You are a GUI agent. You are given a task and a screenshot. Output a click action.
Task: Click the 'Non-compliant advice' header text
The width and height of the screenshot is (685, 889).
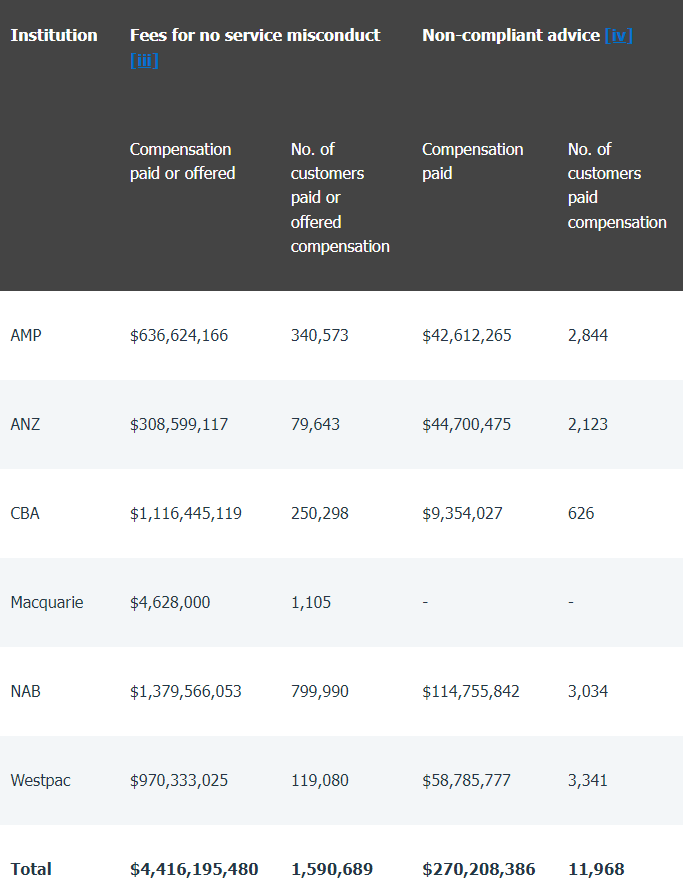pyautogui.click(x=511, y=36)
